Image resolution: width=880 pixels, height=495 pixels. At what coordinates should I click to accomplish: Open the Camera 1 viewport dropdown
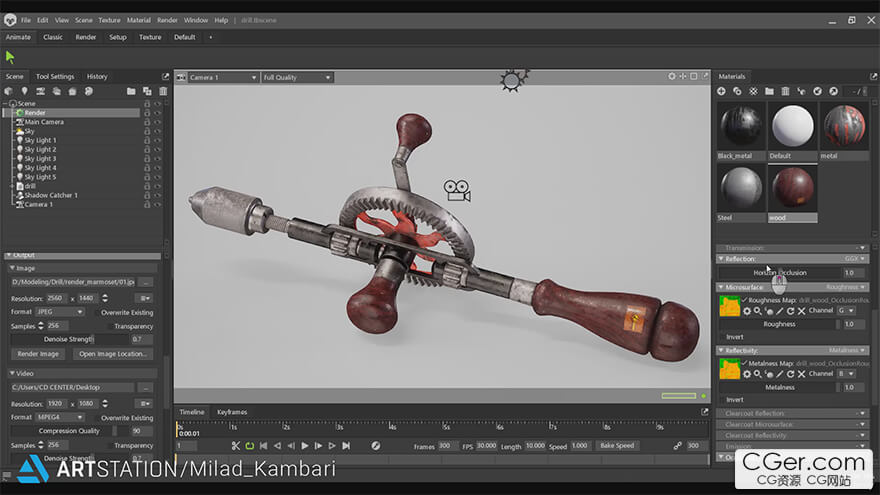click(x=223, y=77)
